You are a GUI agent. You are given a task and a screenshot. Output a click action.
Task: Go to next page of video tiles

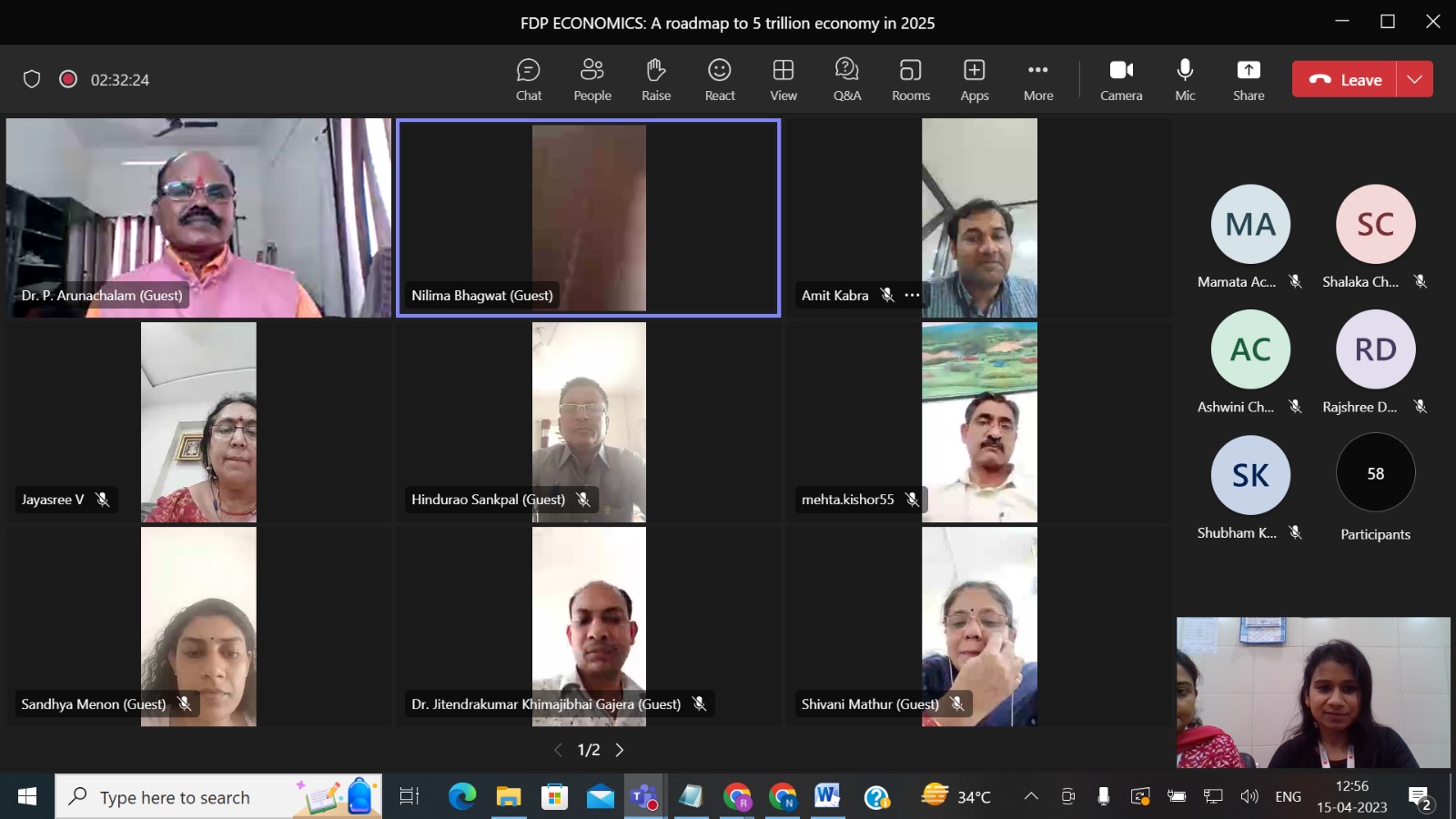click(x=620, y=750)
